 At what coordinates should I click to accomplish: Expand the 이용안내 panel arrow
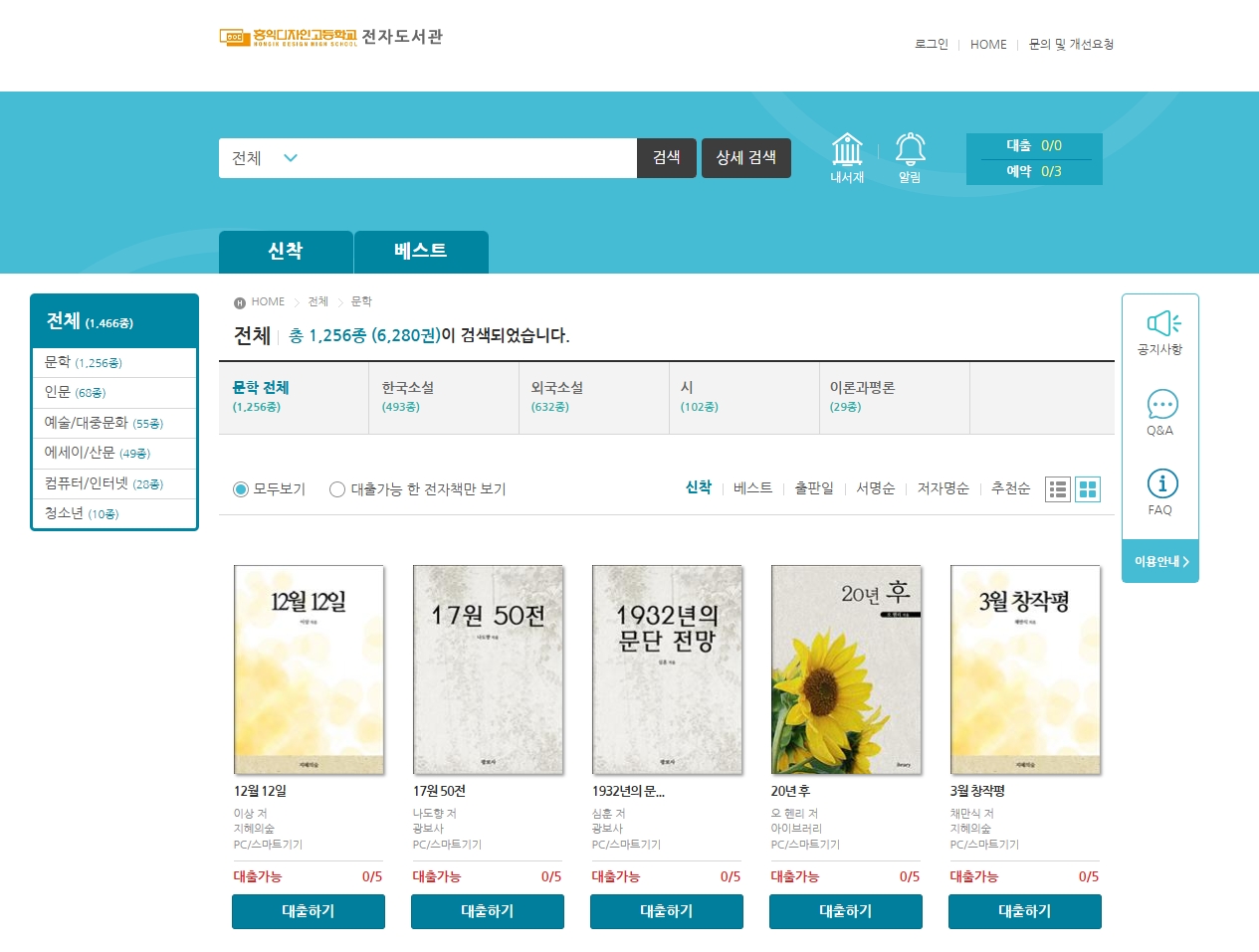click(x=1160, y=562)
